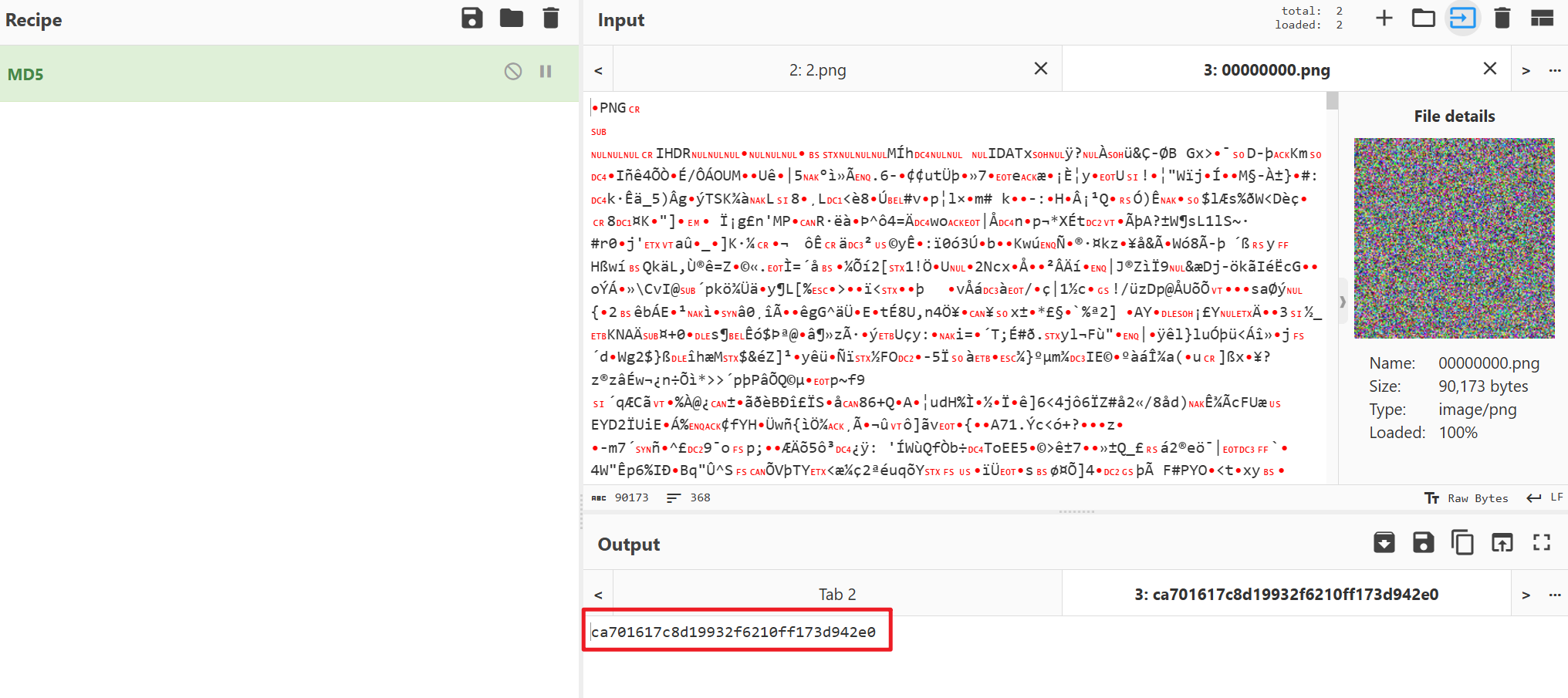Open output tabs more options menu
The image size is (1568, 698).
(1555, 595)
